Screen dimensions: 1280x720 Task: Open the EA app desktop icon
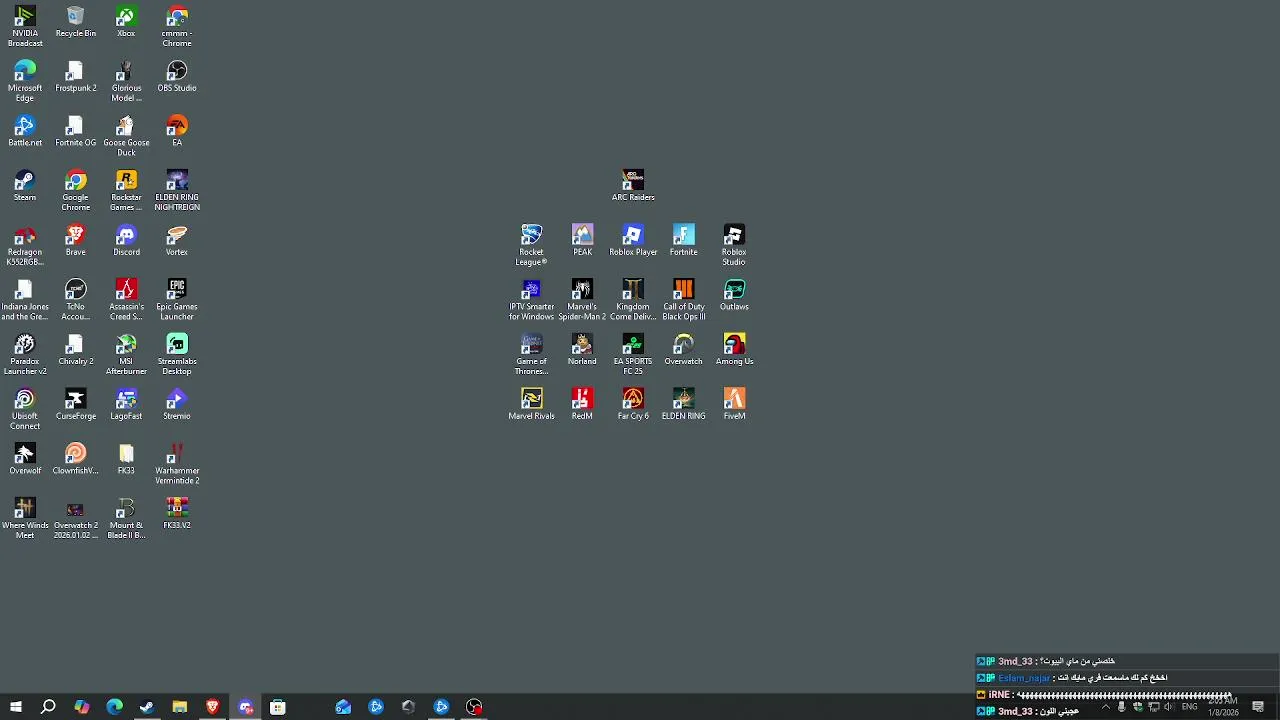click(177, 132)
